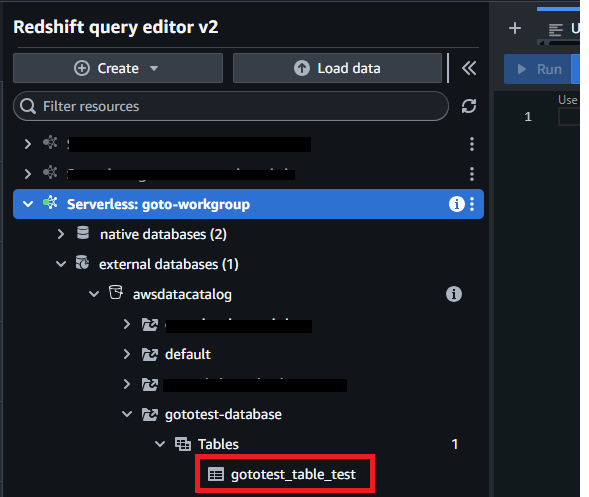This screenshot has width=589, height=497.
Task: Collapse external databases (1)
Action: [61, 264]
